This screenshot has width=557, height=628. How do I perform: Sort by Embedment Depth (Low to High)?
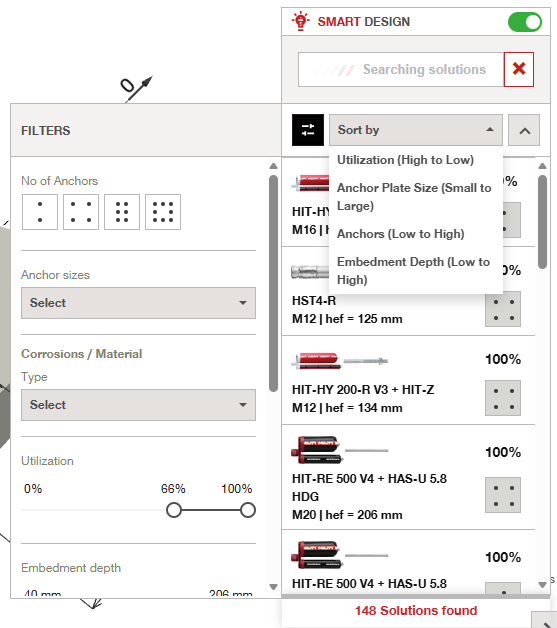[413, 270]
